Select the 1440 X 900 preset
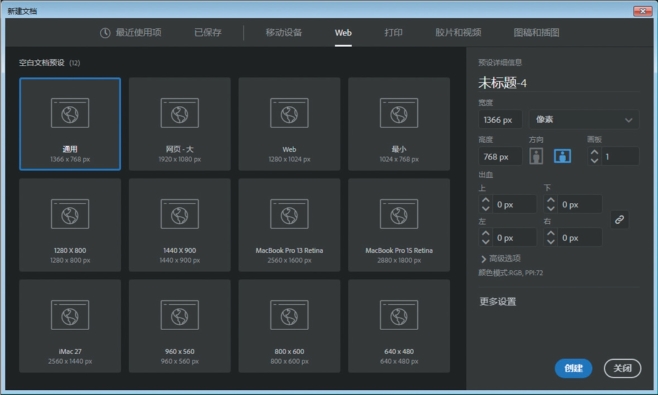Image resolution: width=658 pixels, height=395 pixels. tap(180, 225)
